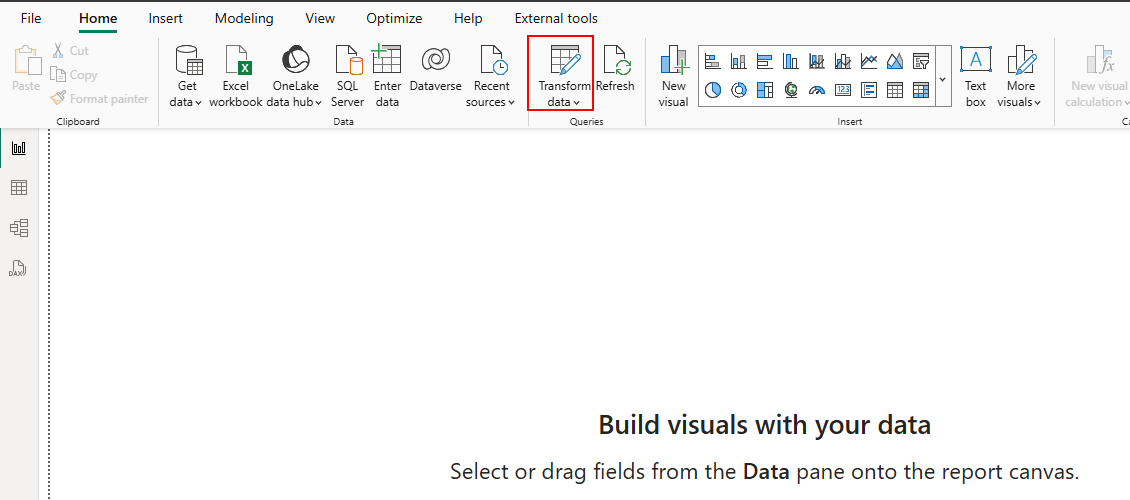The width and height of the screenshot is (1130, 500).
Task: Connect to SQL Server data
Action: [x=347, y=76]
